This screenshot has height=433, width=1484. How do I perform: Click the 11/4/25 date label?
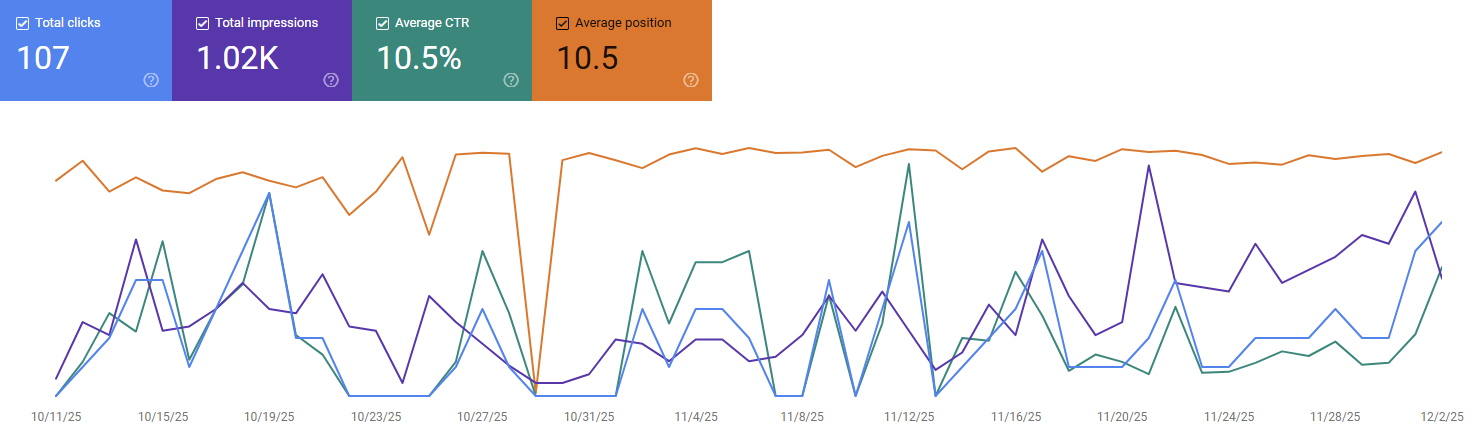pyautogui.click(x=695, y=416)
